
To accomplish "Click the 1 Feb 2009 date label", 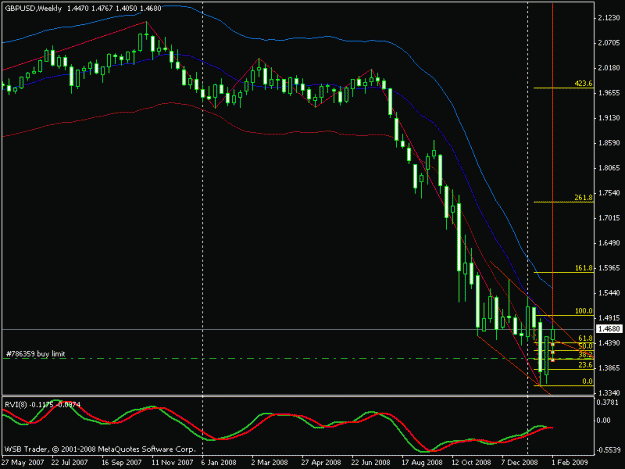I will click(570, 462).
